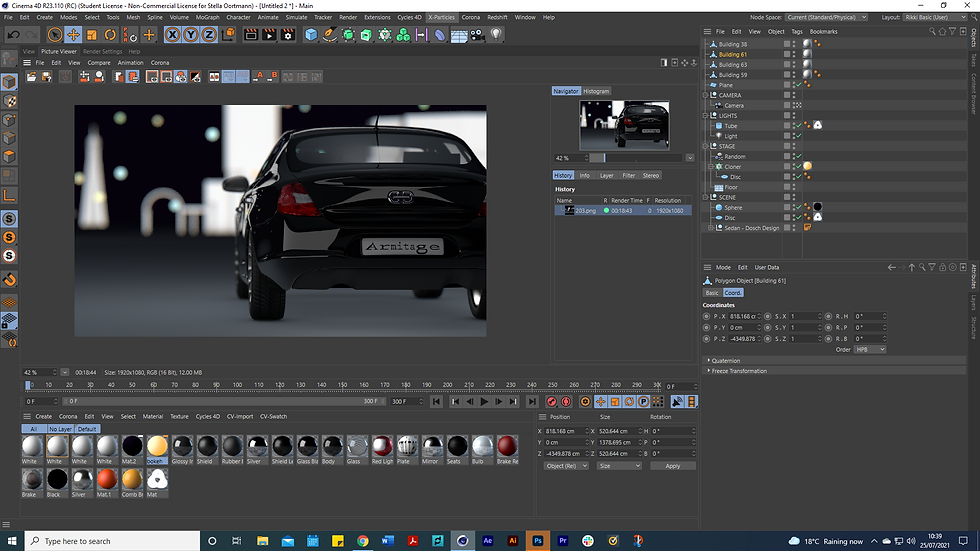The width and height of the screenshot is (980, 551).
Task: Toggle Plane object enabled checkmark
Action: 798,85
